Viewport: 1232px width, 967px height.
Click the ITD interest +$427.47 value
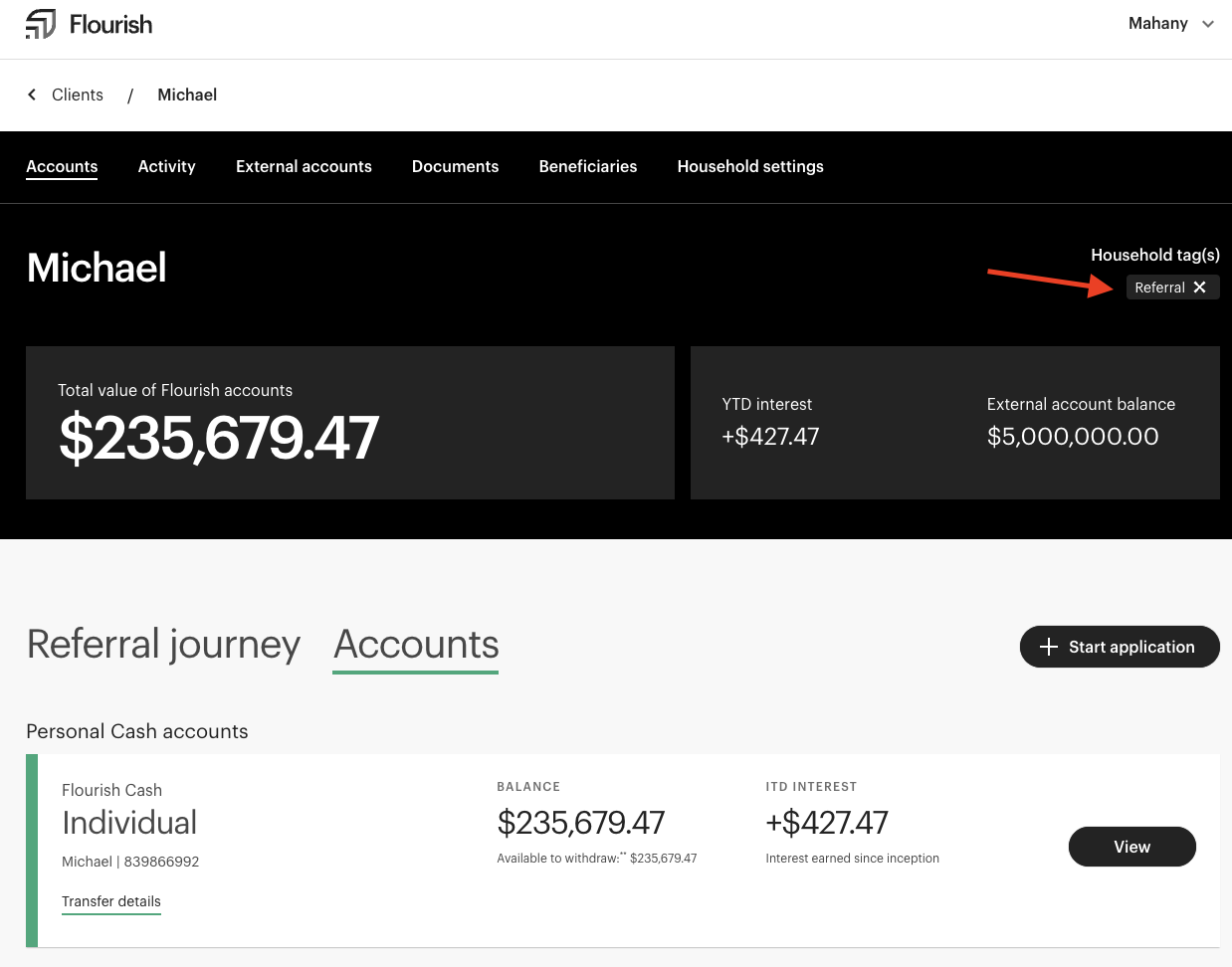tap(827, 823)
